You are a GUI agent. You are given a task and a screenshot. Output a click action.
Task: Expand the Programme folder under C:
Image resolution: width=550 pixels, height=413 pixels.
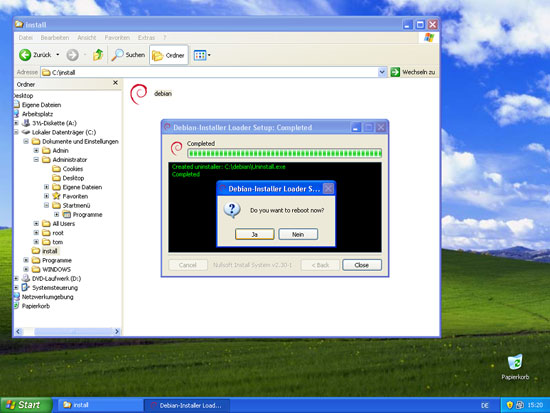[26, 260]
